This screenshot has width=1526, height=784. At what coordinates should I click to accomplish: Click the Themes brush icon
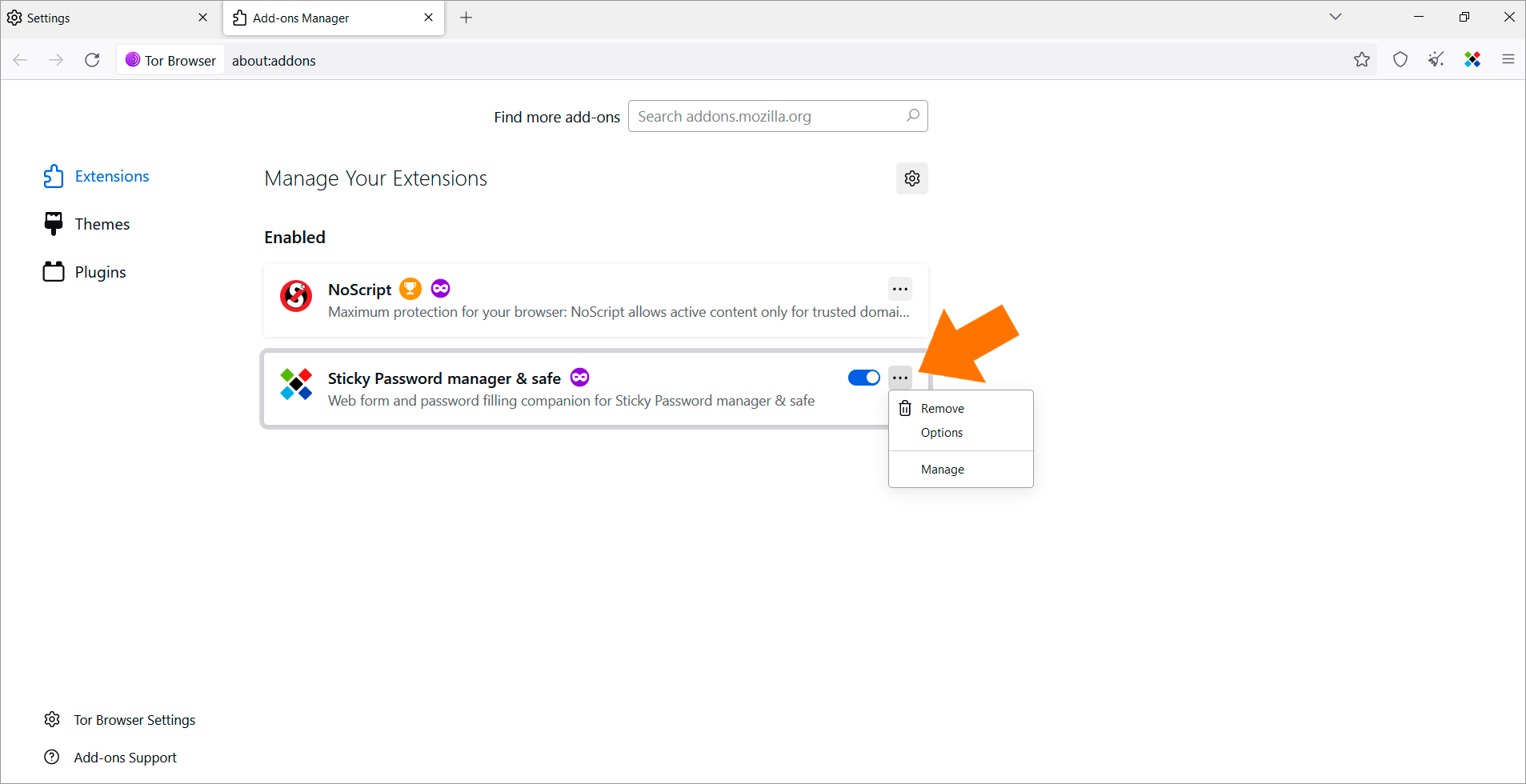(x=54, y=224)
